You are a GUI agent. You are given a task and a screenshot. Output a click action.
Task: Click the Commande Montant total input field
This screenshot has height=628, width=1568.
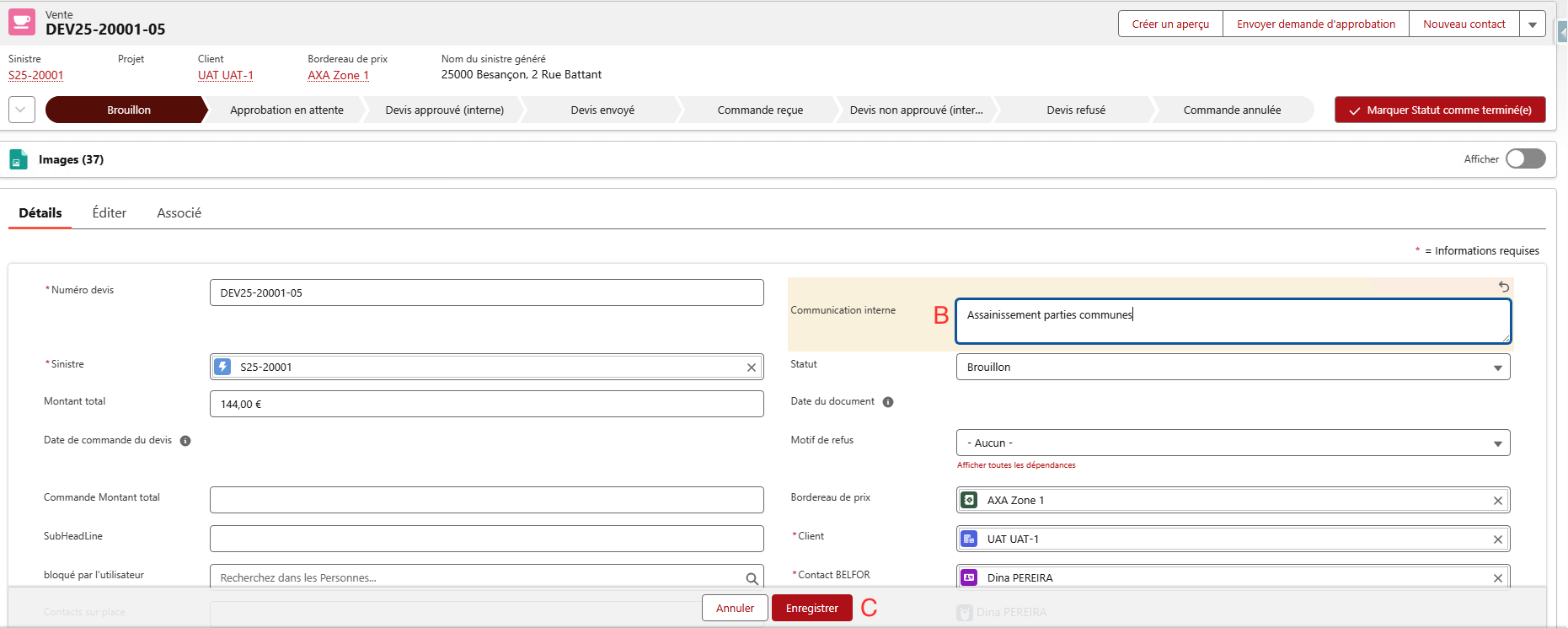click(x=487, y=500)
